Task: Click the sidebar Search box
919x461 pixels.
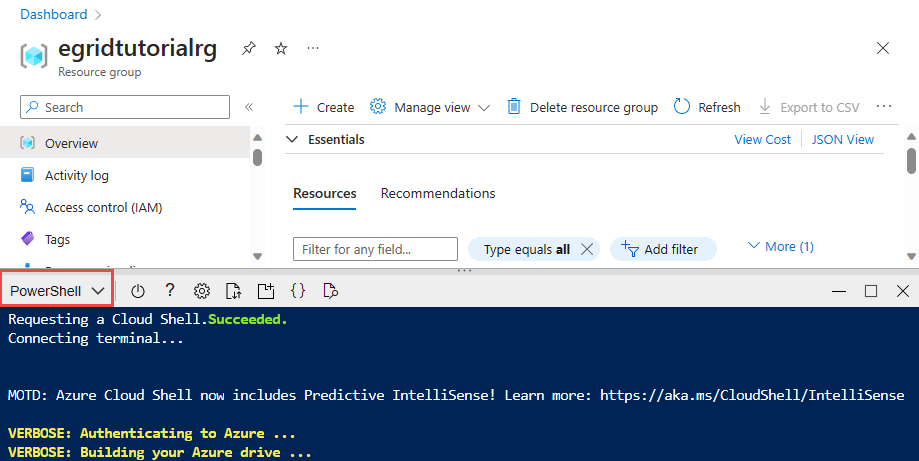Action: pyautogui.click(x=125, y=107)
